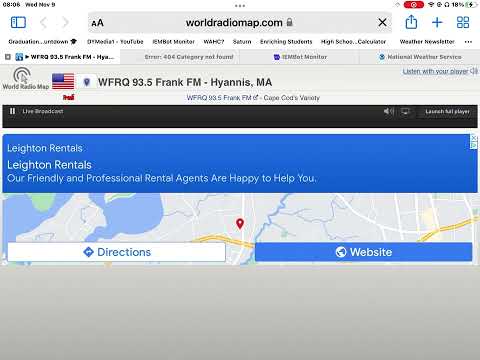Open the High School Calculator bookmark
The height and width of the screenshot is (360, 480).
(353, 42)
